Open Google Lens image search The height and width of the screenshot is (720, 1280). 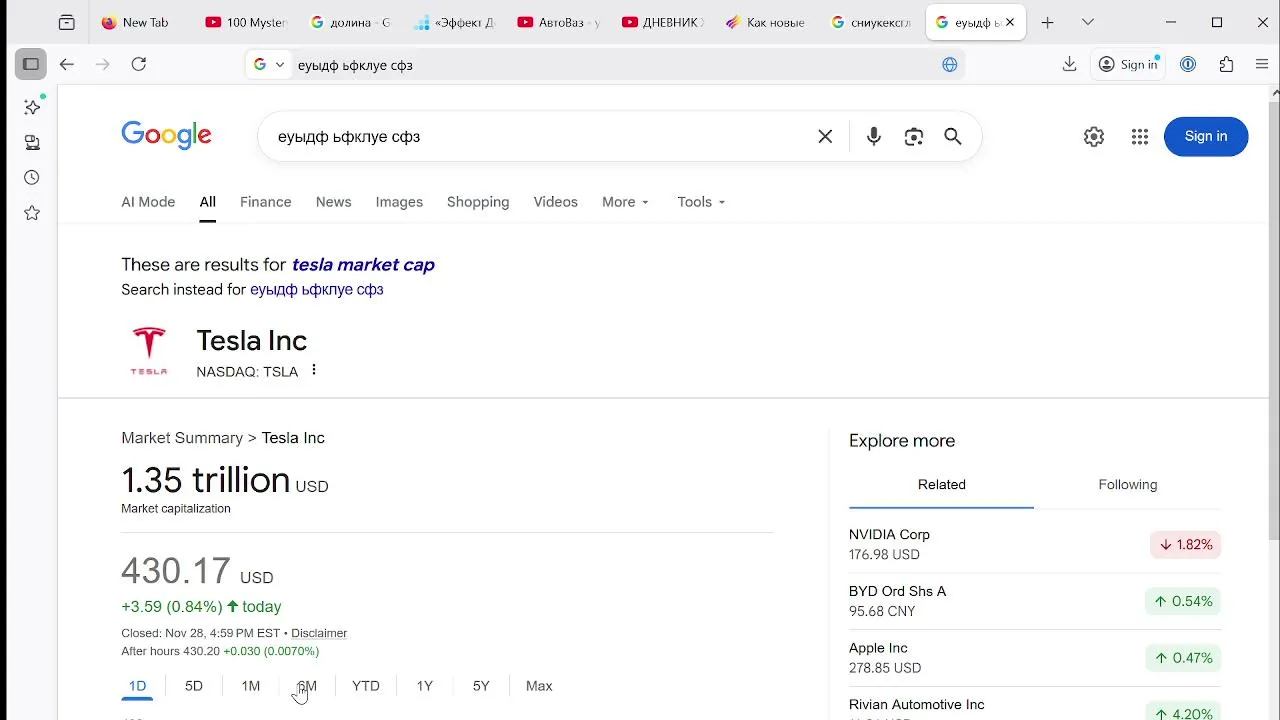click(913, 137)
